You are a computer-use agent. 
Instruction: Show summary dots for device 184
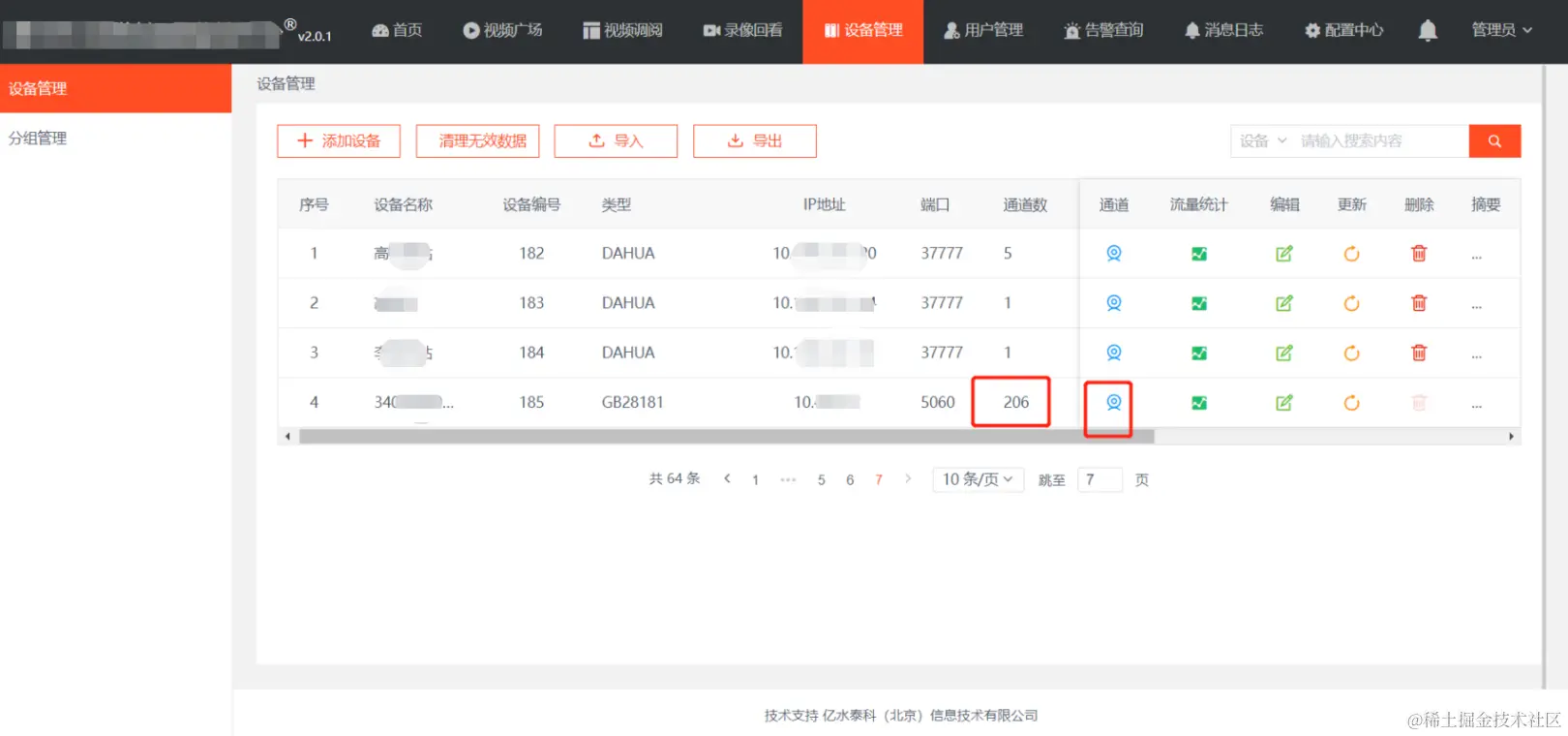coord(1477,355)
